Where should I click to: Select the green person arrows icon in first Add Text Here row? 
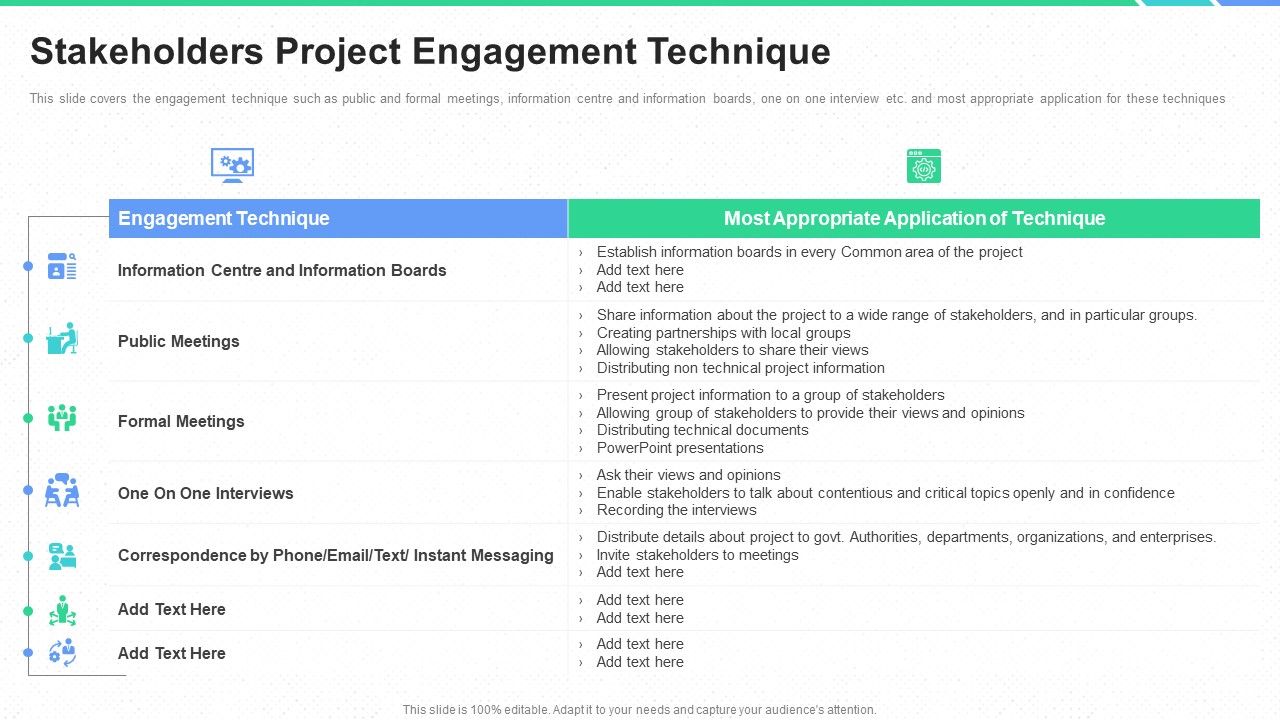(x=62, y=610)
